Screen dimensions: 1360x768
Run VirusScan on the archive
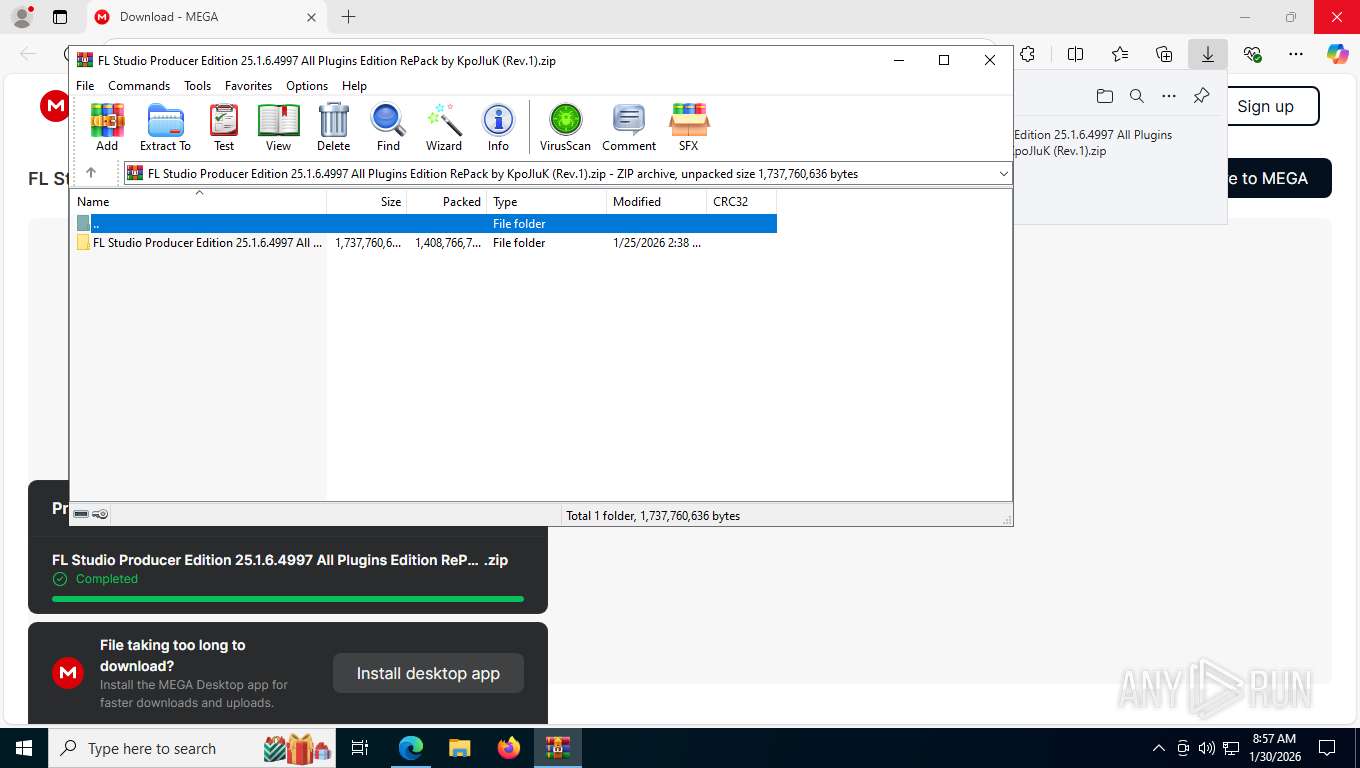[565, 127]
